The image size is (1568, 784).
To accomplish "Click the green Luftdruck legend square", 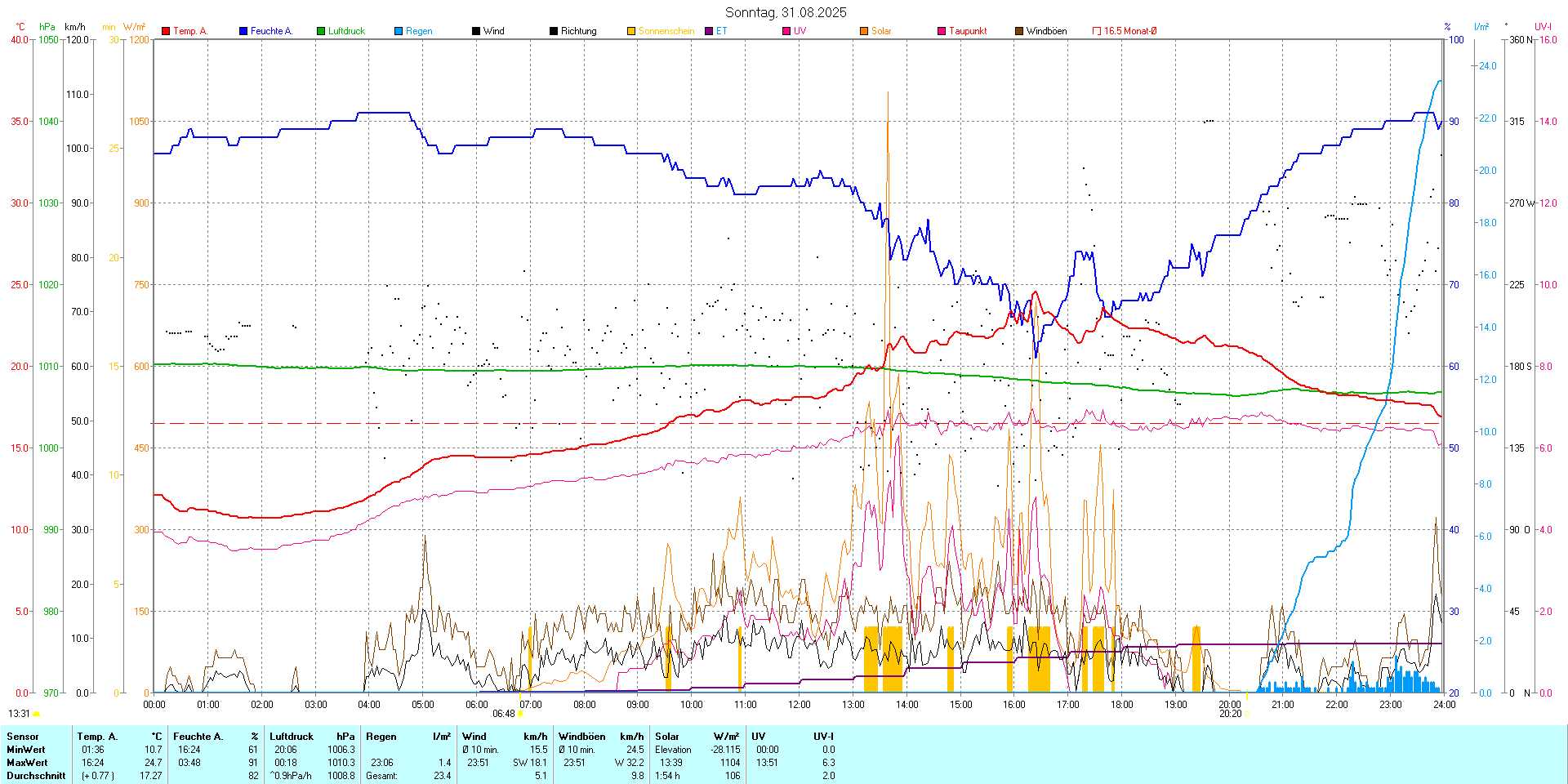I will [x=321, y=31].
